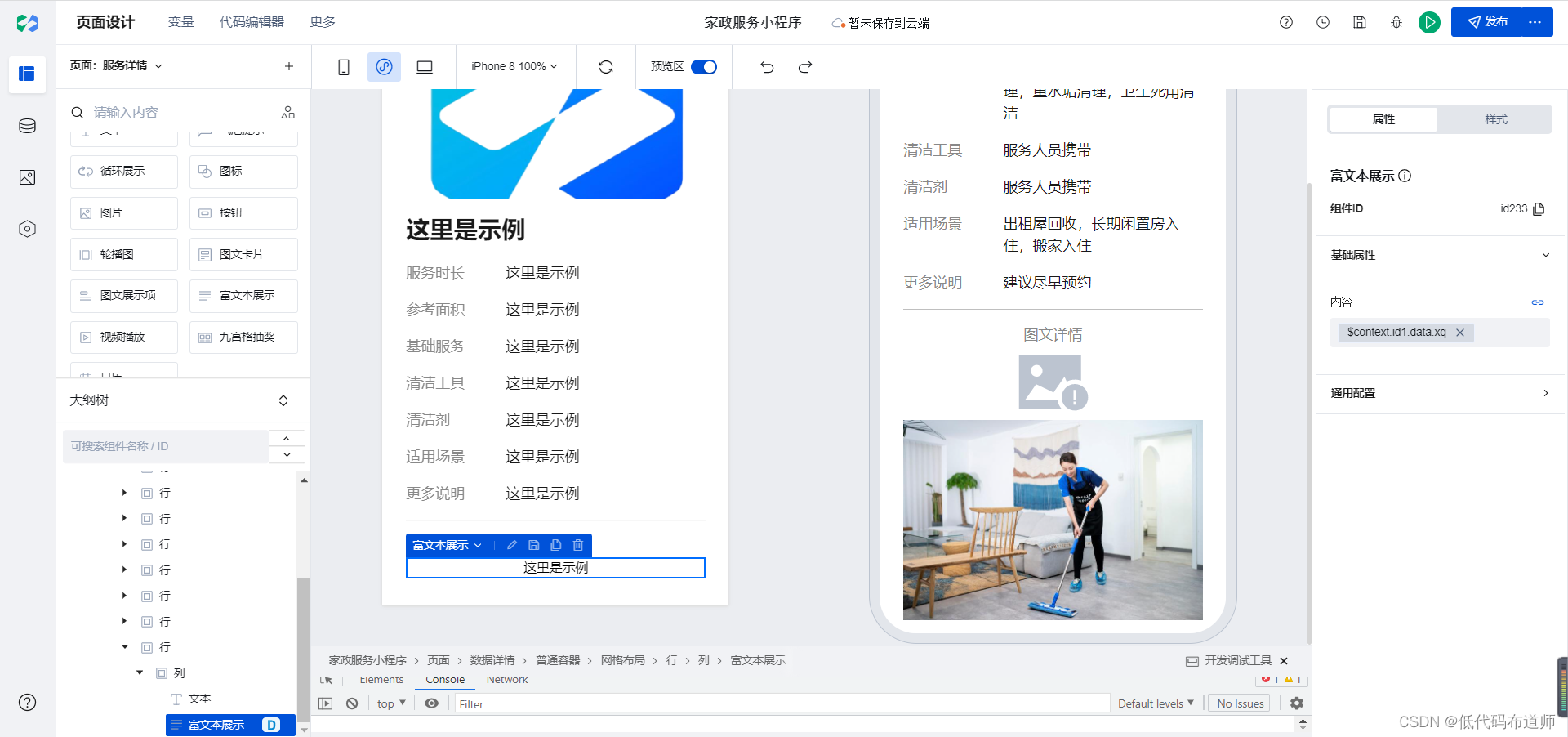Add a new page with plus icon
Image resolution: width=1568 pixels, height=737 pixels.
tap(289, 66)
